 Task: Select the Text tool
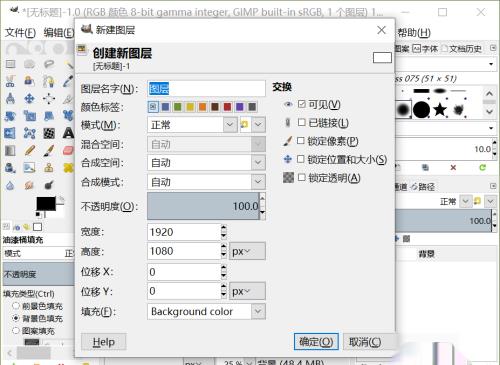click(69, 133)
